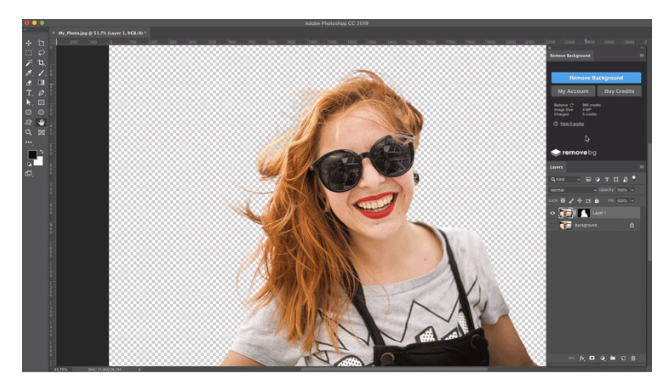This screenshot has width=670, height=390.
Task: Hide Layer 1 using its eye icon
Action: pyautogui.click(x=552, y=213)
